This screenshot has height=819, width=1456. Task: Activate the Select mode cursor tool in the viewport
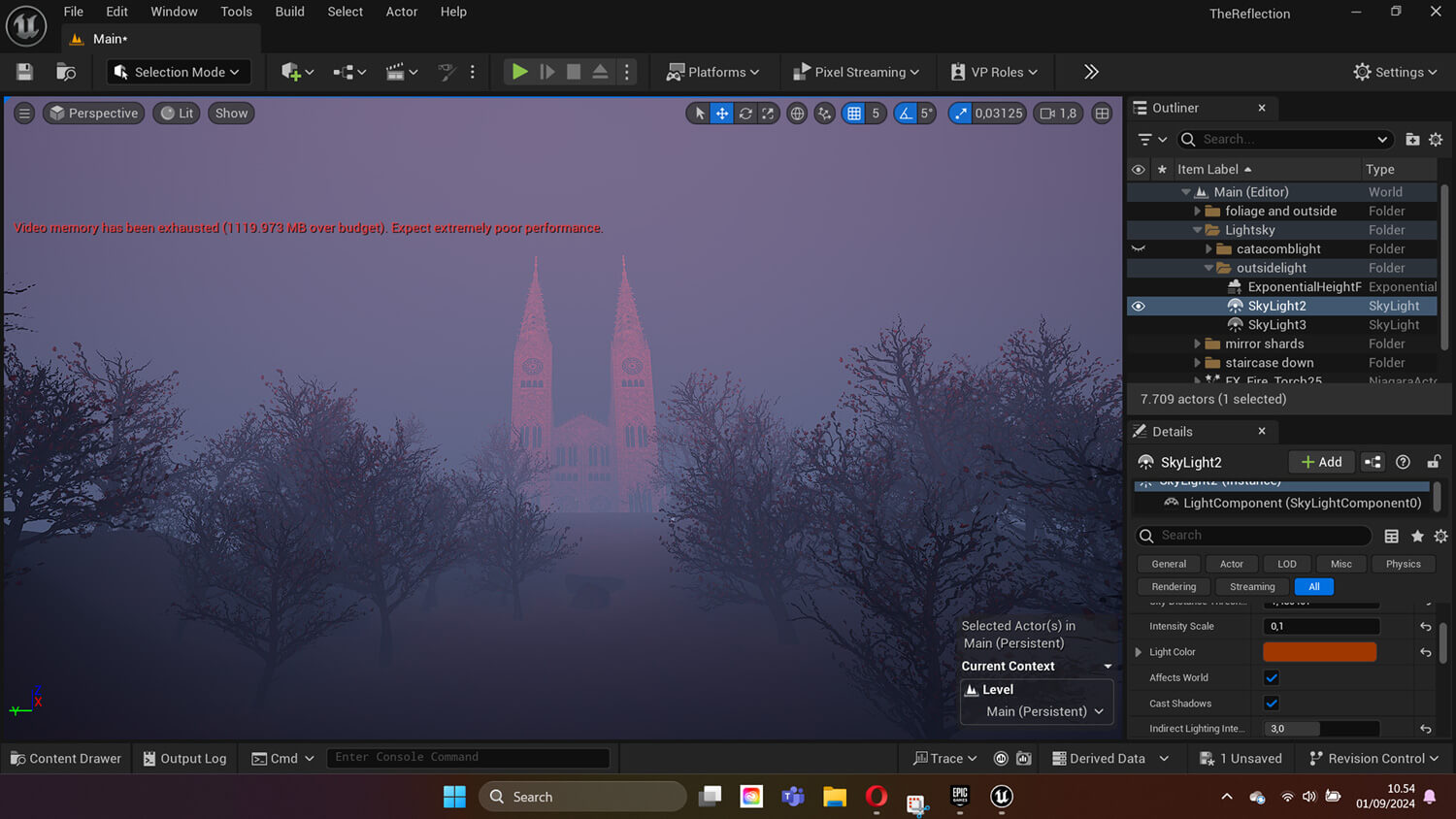tap(699, 114)
